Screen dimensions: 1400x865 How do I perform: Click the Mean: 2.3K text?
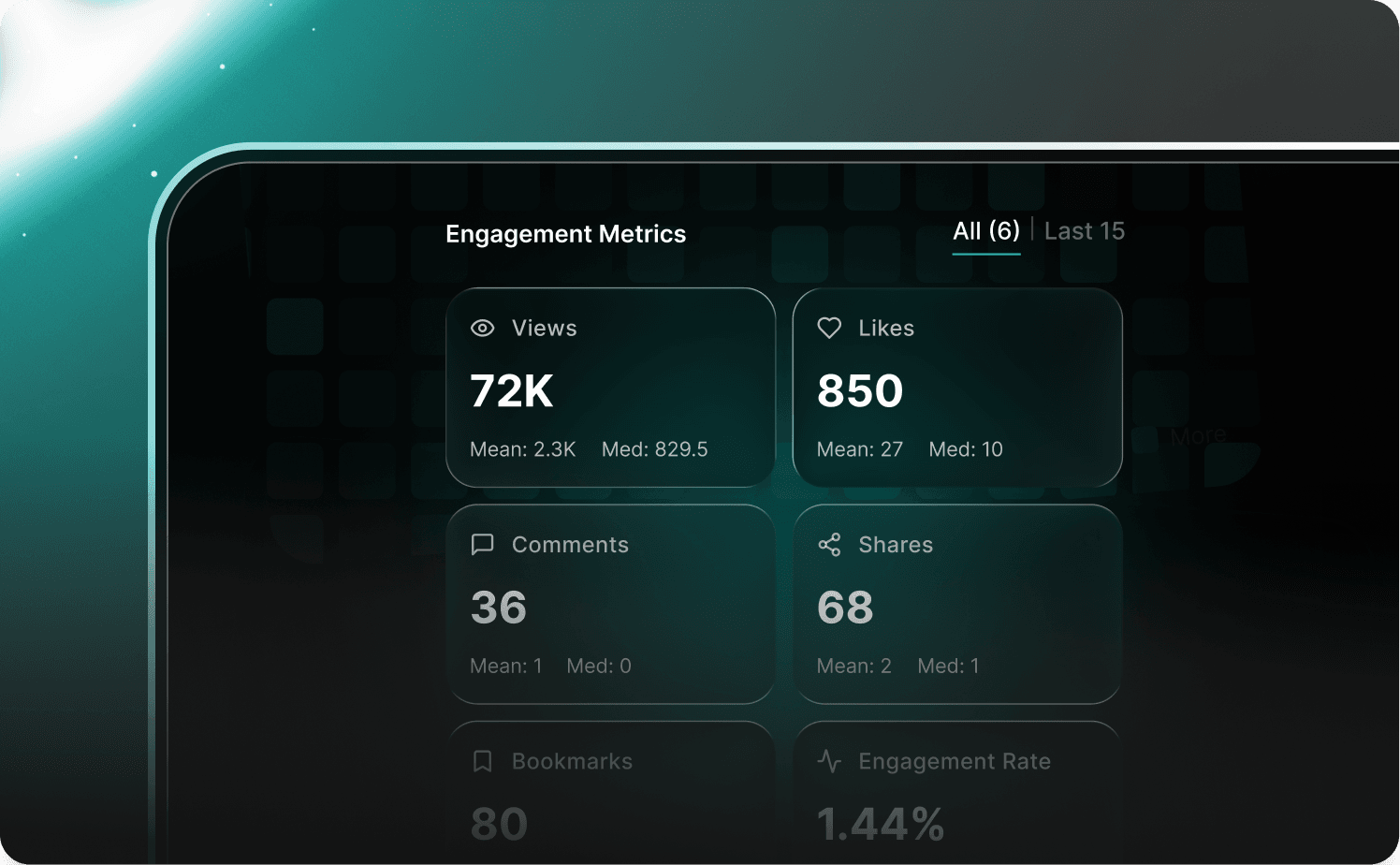point(523,449)
